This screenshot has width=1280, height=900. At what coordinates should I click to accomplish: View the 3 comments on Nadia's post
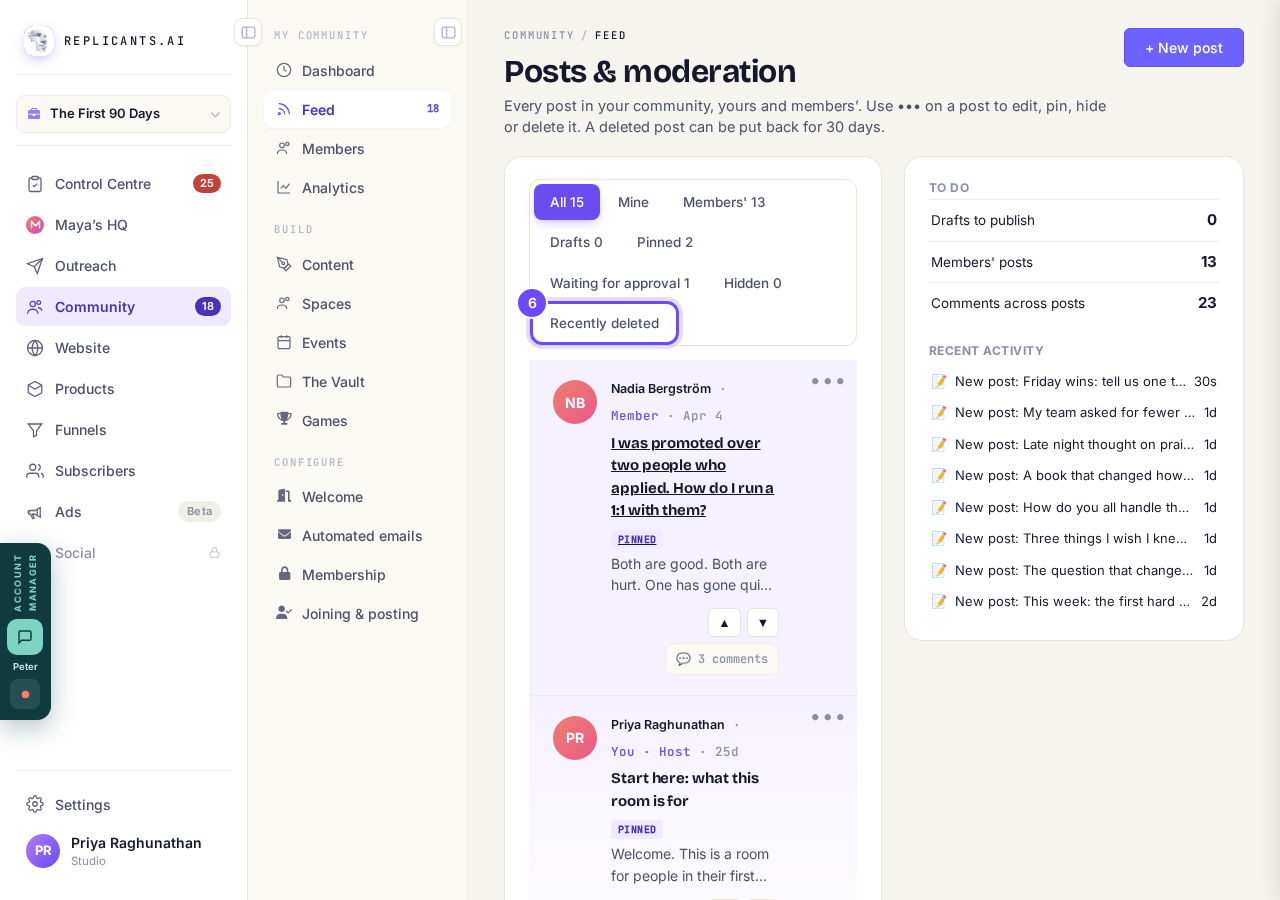coord(722,659)
